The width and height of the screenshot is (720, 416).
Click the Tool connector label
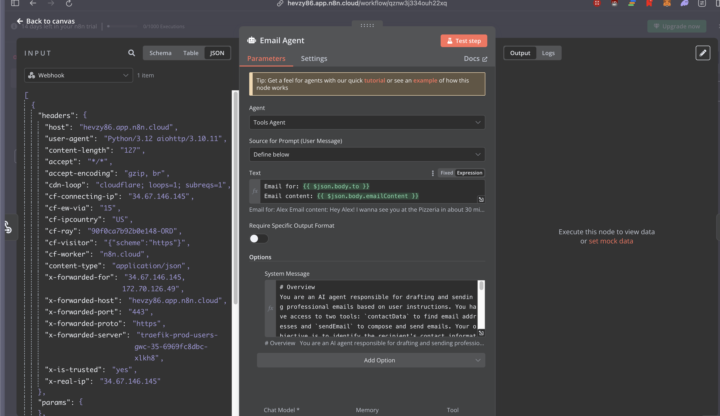pos(453,410)
